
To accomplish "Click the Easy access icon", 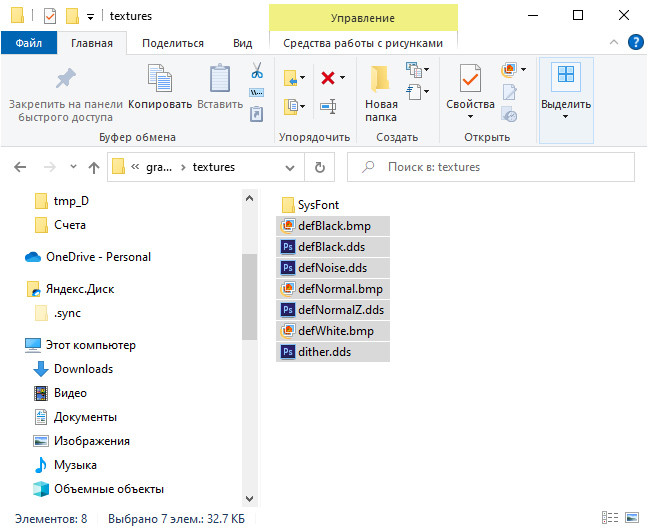I will 414,92.
